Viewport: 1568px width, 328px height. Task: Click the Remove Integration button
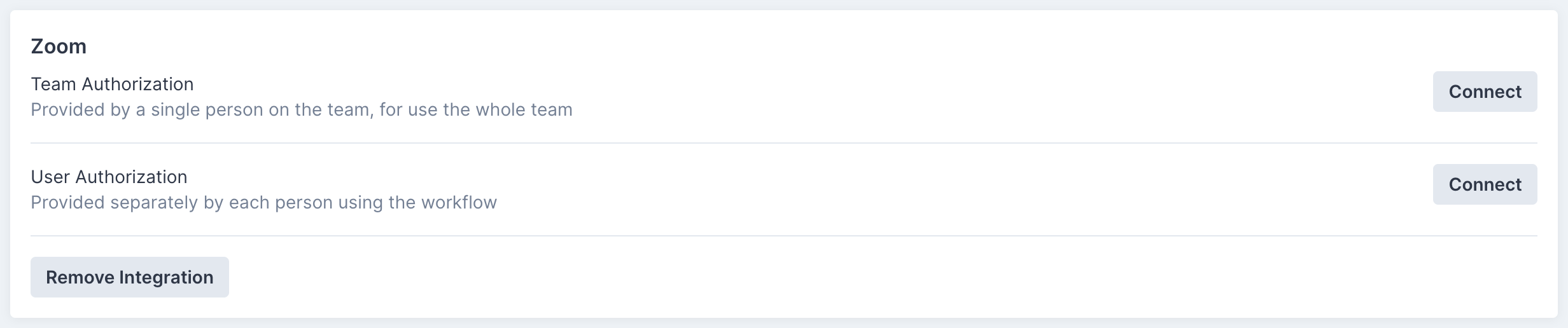coord(129,277)
